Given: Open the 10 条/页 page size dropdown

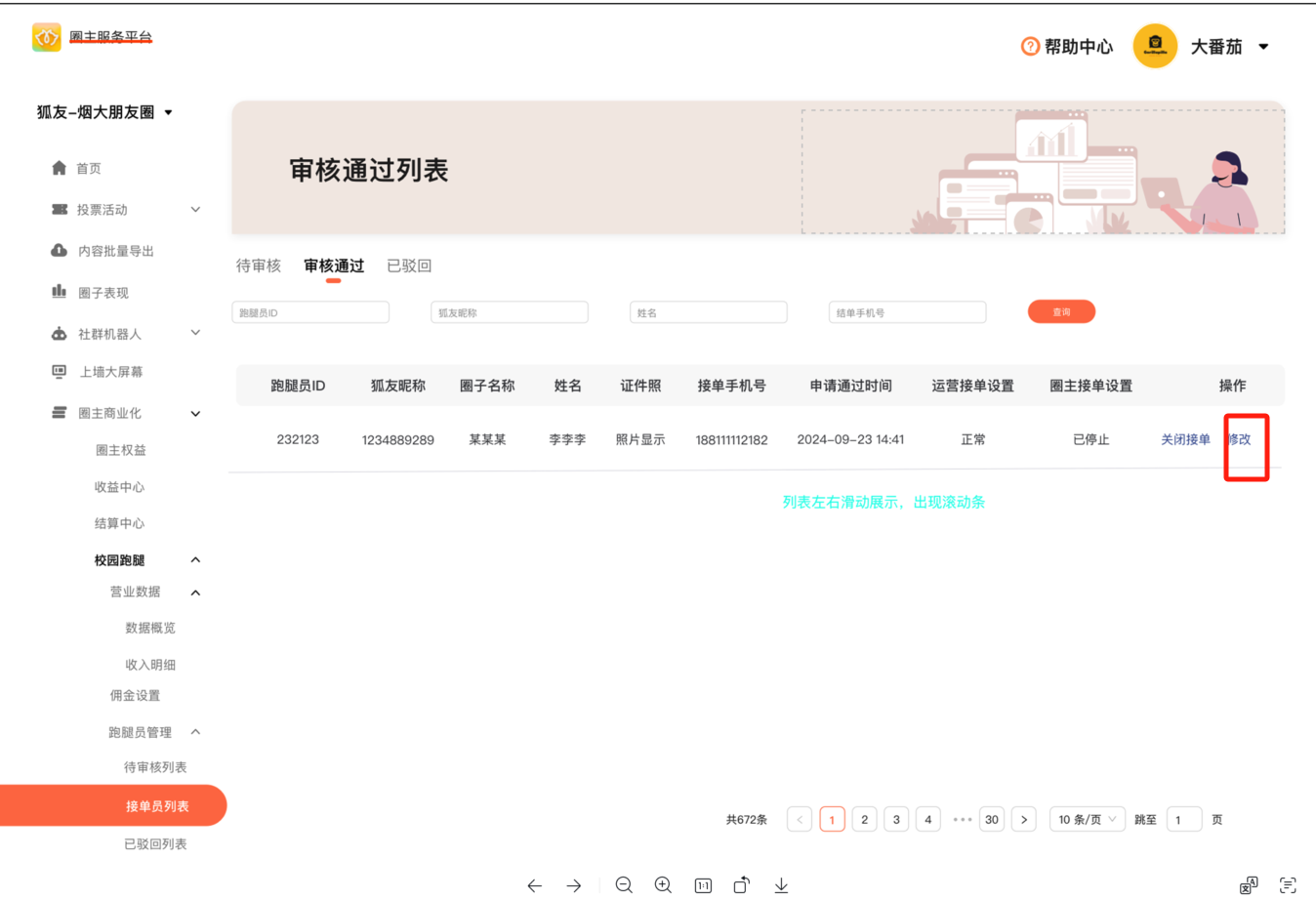Looking at the screenshot, I should tap(1087, 819).
